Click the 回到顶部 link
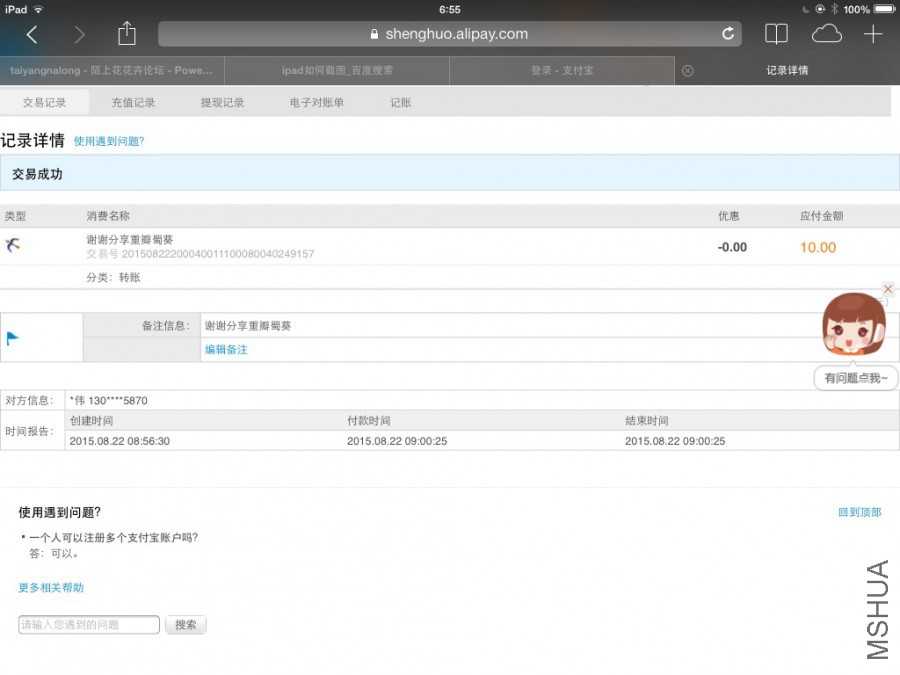Image resolution: width=900 pixels, height=675 pixels. coord(859,512)
